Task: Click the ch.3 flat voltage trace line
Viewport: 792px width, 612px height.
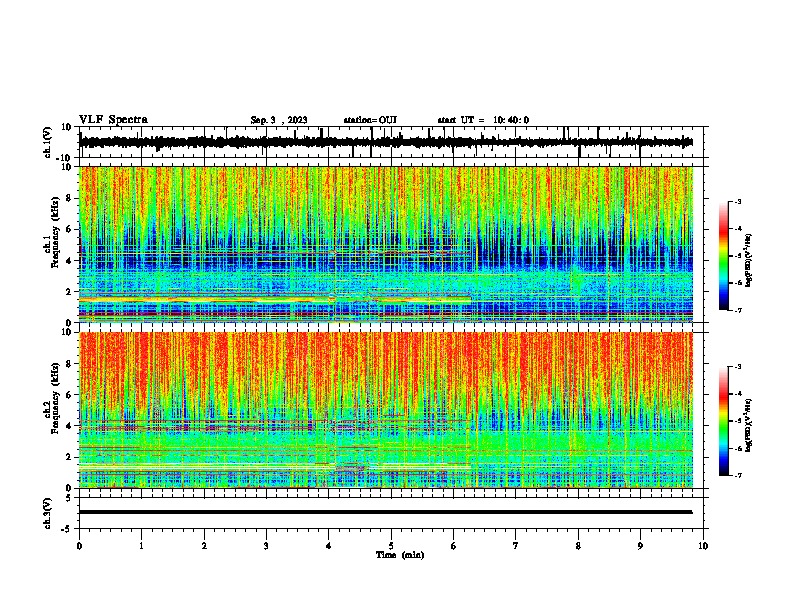Action: coord(385,512)
